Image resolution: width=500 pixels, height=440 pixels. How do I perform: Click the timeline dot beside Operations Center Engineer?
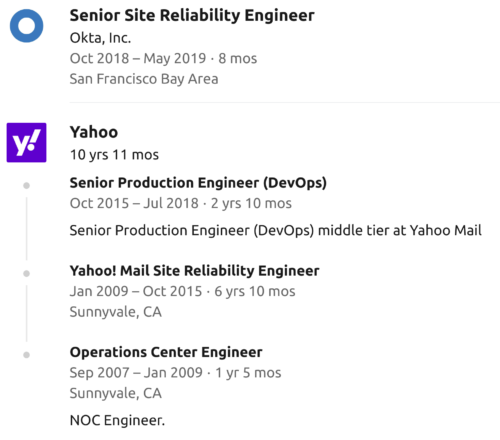26,355
